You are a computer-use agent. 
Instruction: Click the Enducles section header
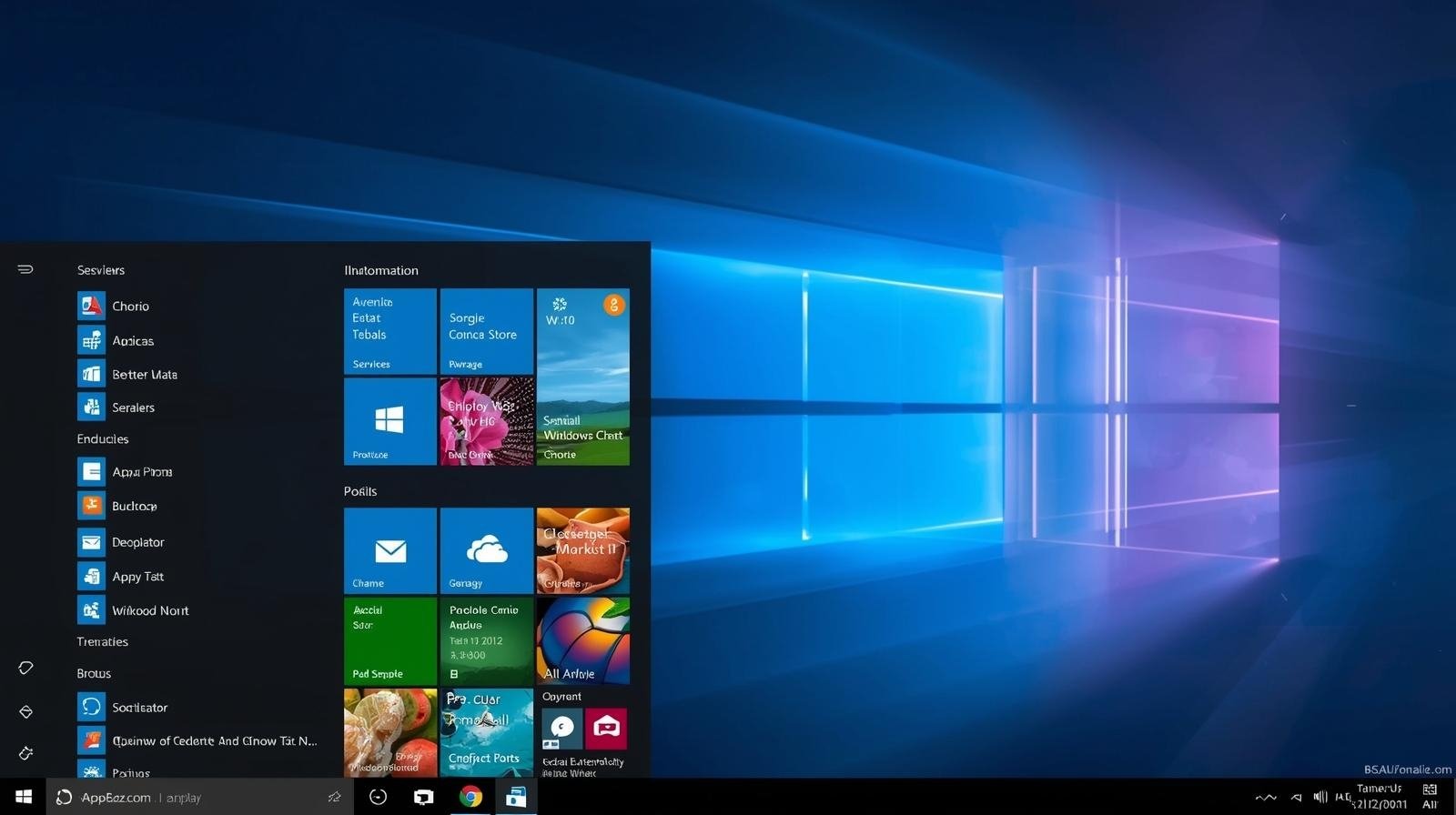[103, 438]
